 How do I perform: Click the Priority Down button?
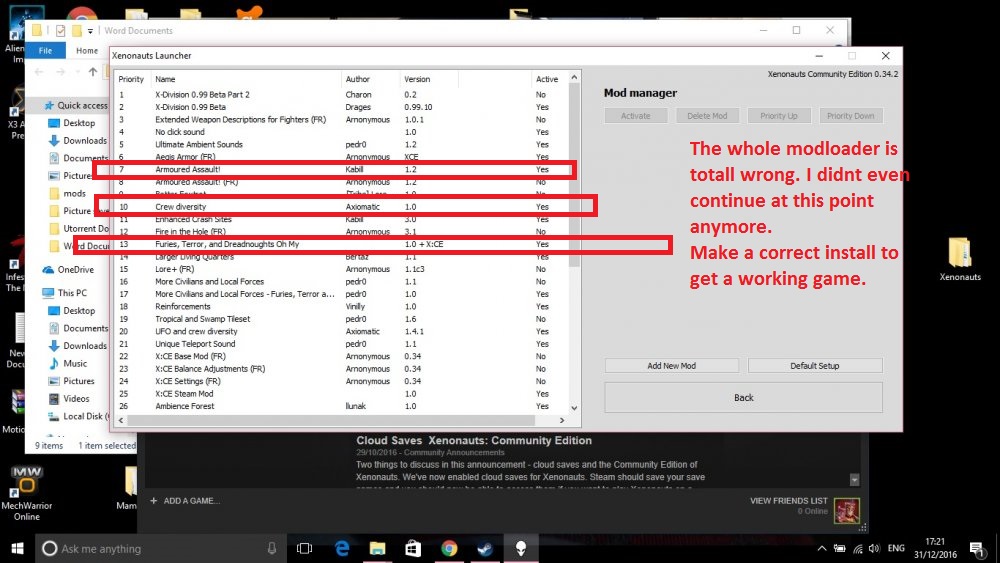pyautogui.click(x=851, y=115)
